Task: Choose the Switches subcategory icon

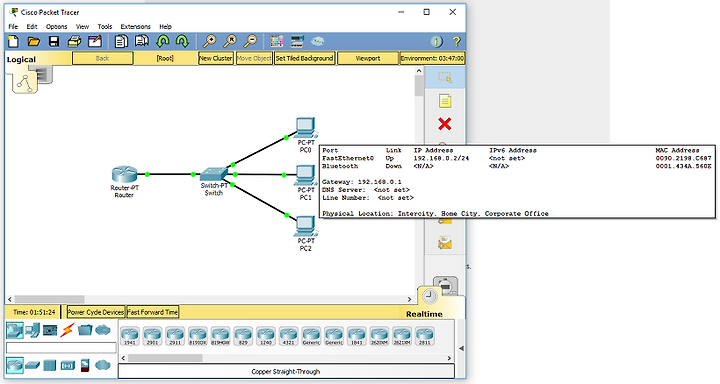Action: pyautogui.click(x=33, y=366)
